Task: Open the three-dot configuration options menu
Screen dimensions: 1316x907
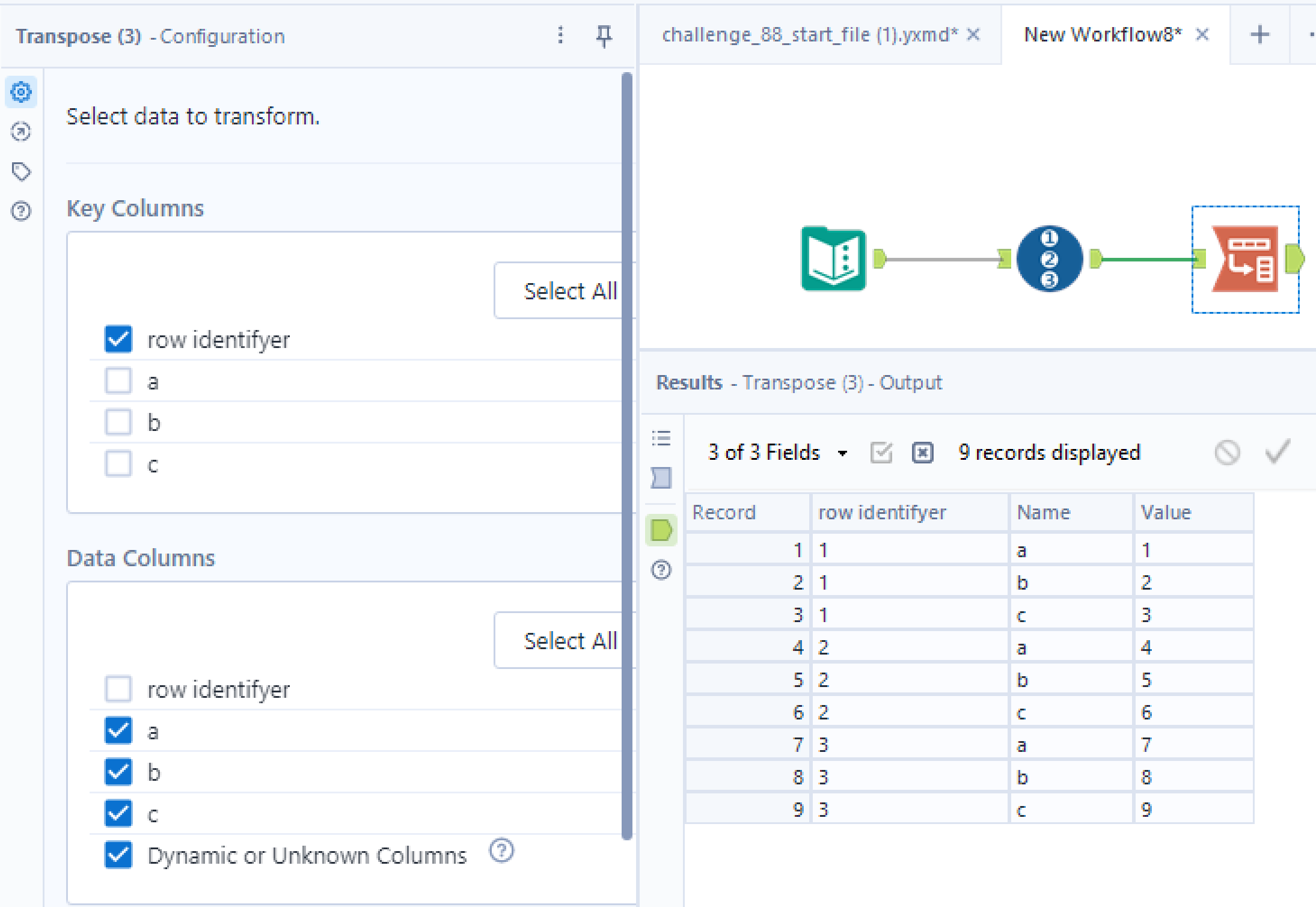Action: [560, 35]
